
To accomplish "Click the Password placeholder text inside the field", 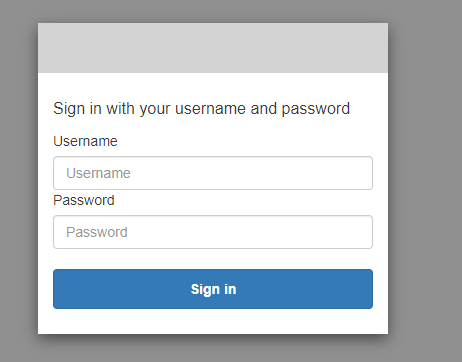I will [x=97, y=232].
